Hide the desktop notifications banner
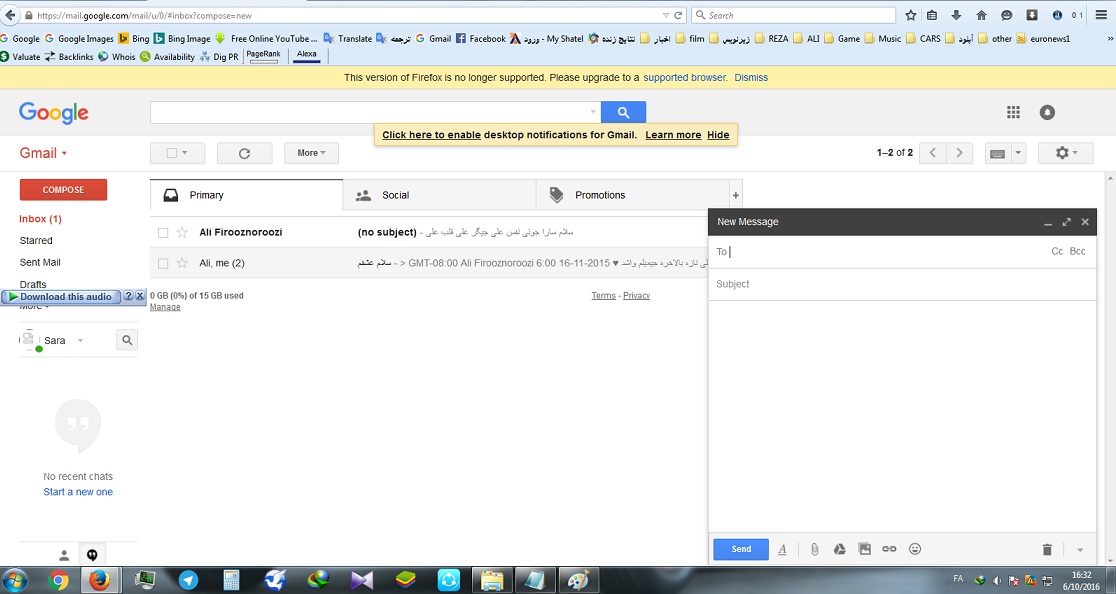Image resolution: width=1116 pixels, height=594 pixels. pyautogui.click(x=718, y=135)
